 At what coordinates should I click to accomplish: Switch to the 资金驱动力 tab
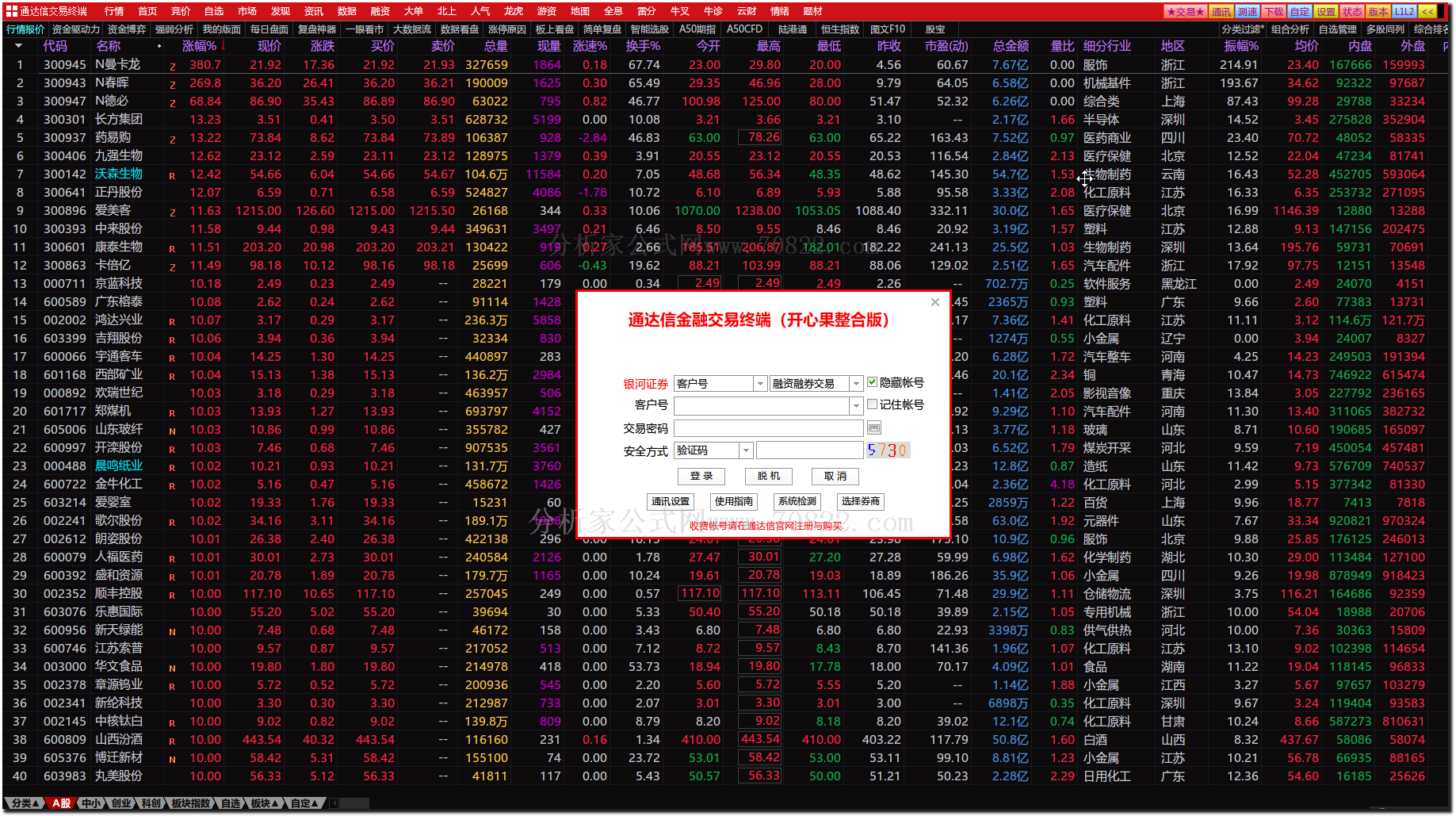(x=76, y=29)
